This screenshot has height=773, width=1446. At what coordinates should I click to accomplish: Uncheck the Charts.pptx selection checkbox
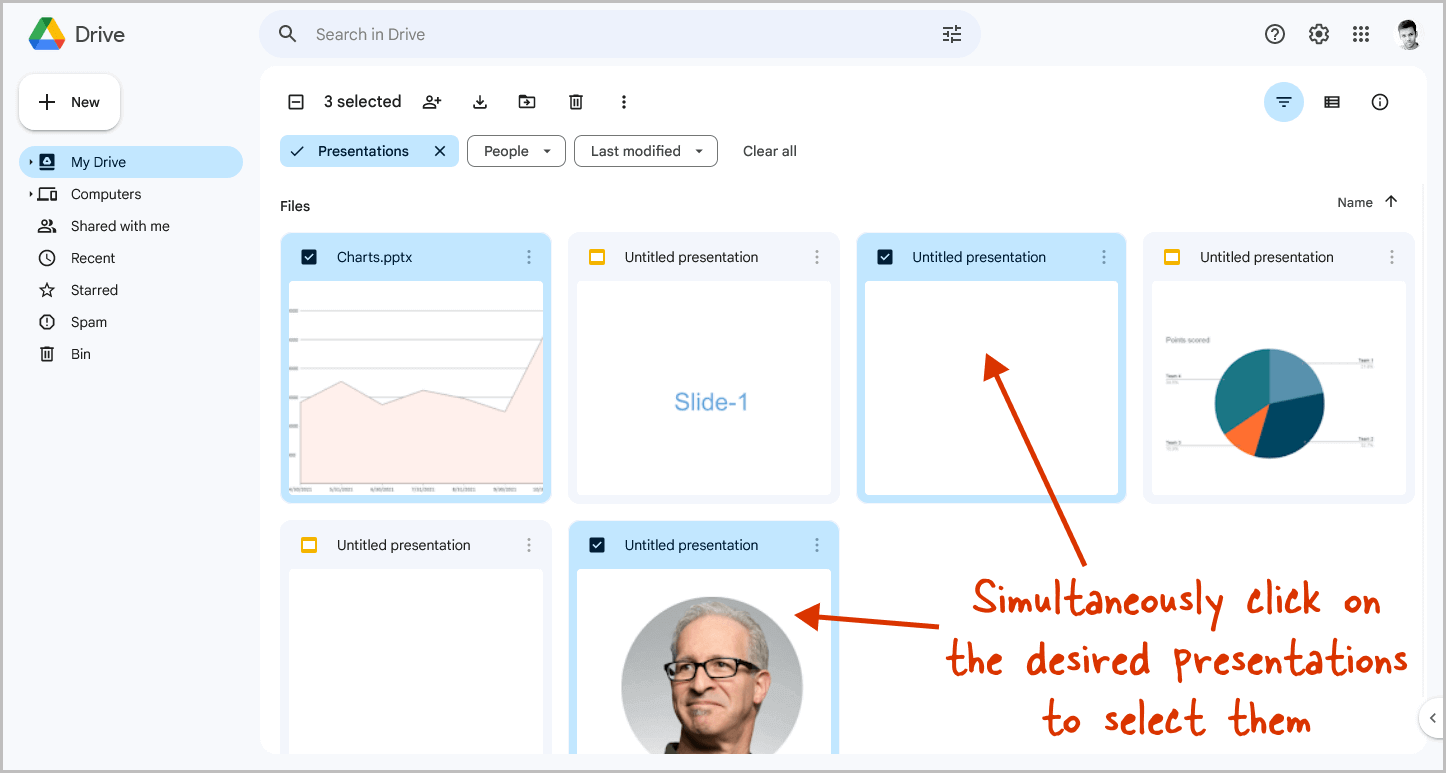pyautogui.click(x=309, y=257)
